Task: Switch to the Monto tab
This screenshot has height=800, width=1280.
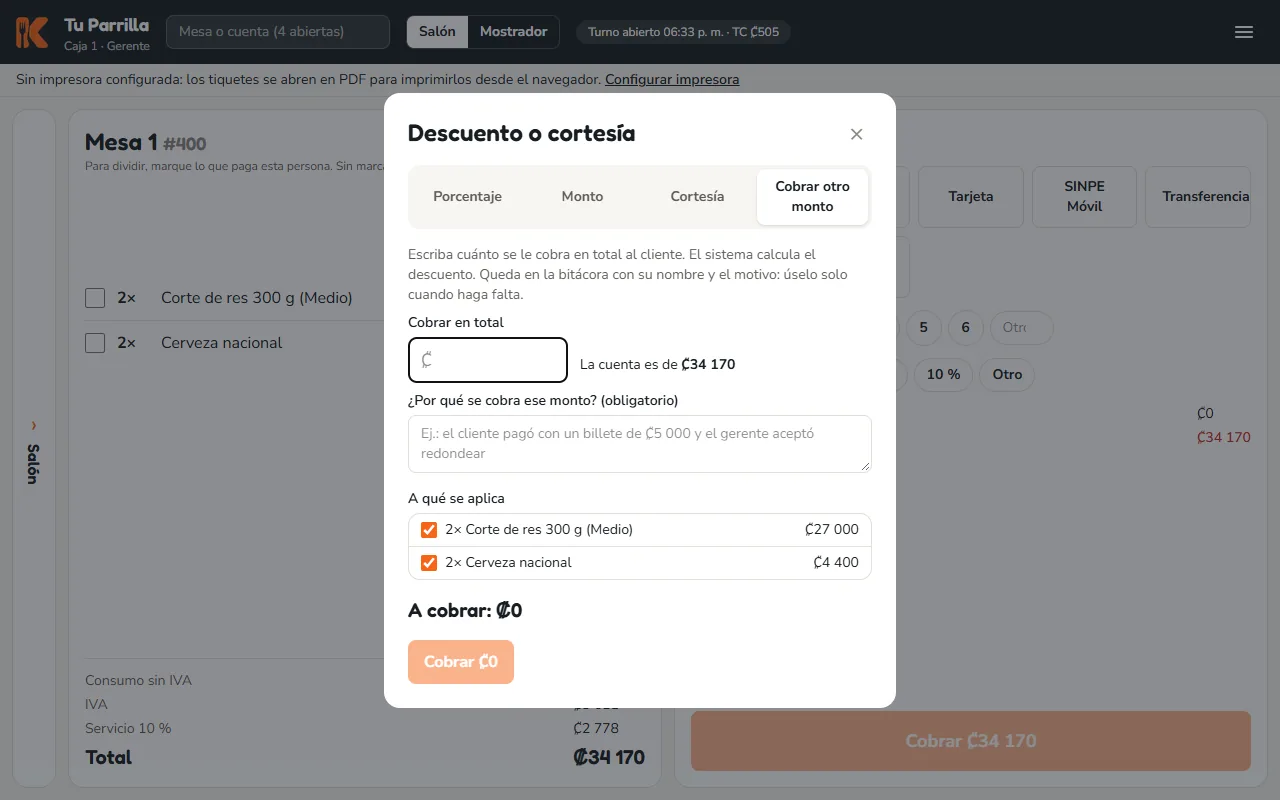Action: pos(582,196)
